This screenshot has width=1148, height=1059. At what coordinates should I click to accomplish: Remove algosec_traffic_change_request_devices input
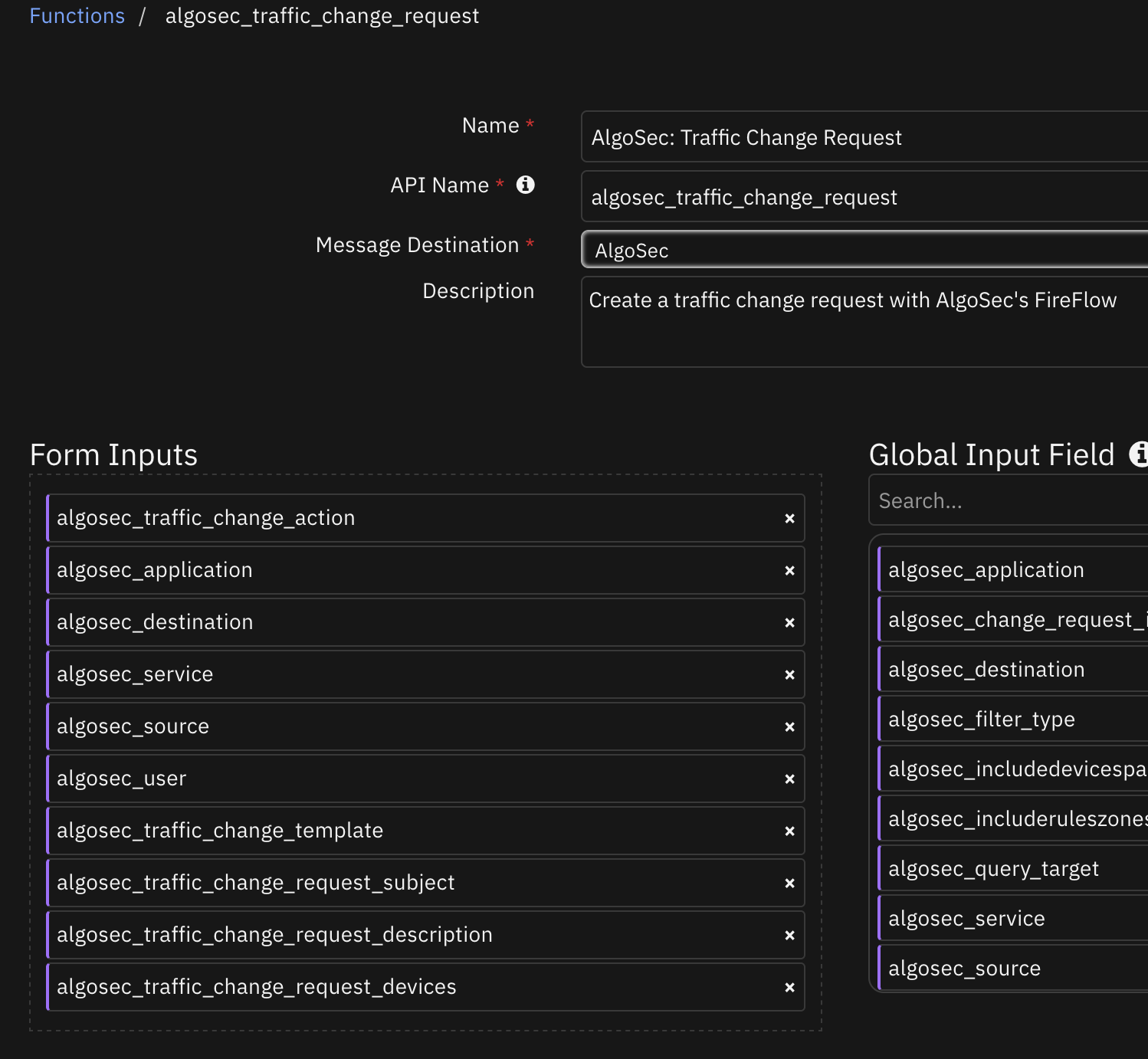789,988
